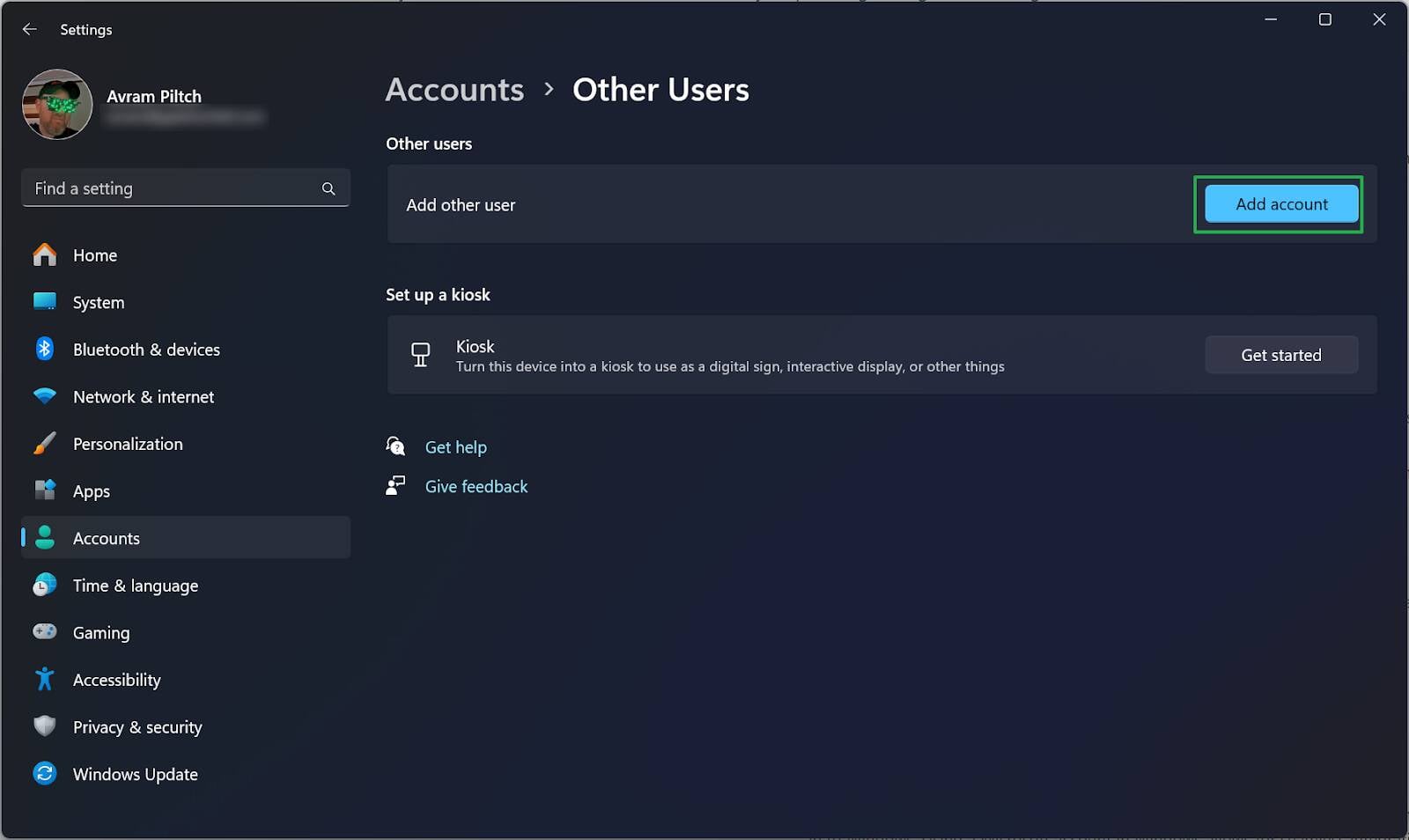Click the Personalization paintbrush icon
1409x840 pixels.
point(44,444)
